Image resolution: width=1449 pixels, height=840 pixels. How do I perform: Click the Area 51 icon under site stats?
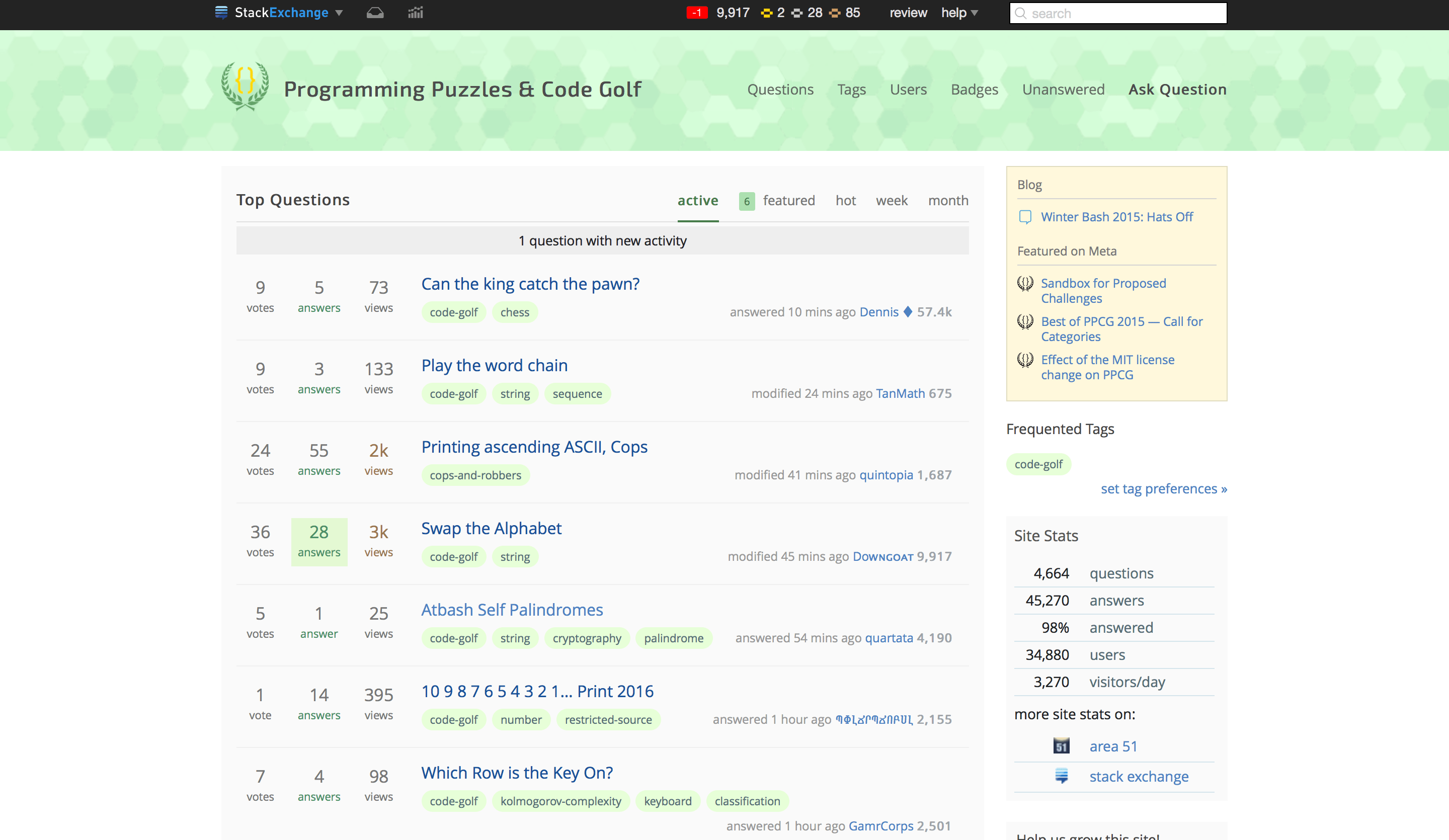click(1061, 745)
